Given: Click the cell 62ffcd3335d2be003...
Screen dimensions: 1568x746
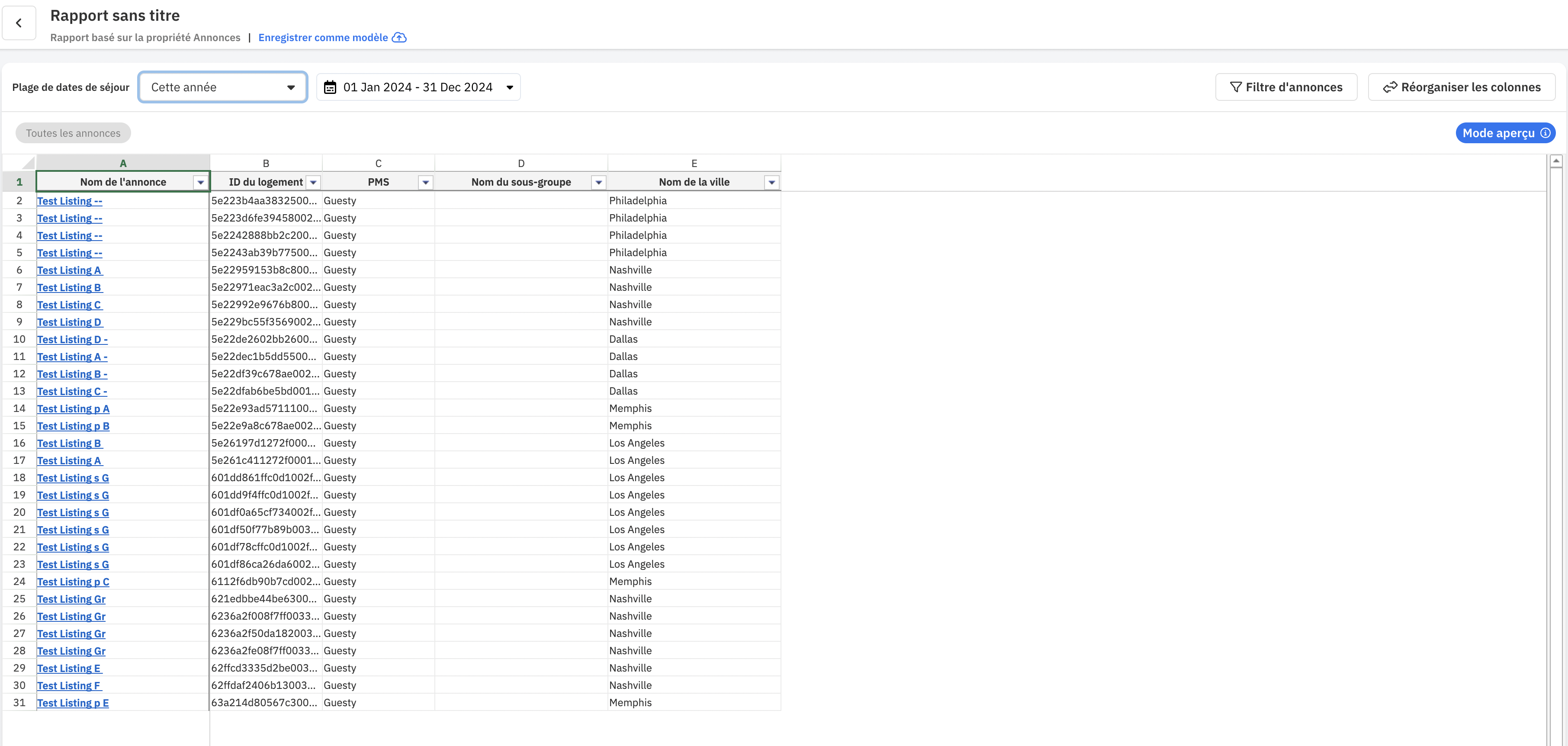Looking at the screenshot, I should [266, 668].
